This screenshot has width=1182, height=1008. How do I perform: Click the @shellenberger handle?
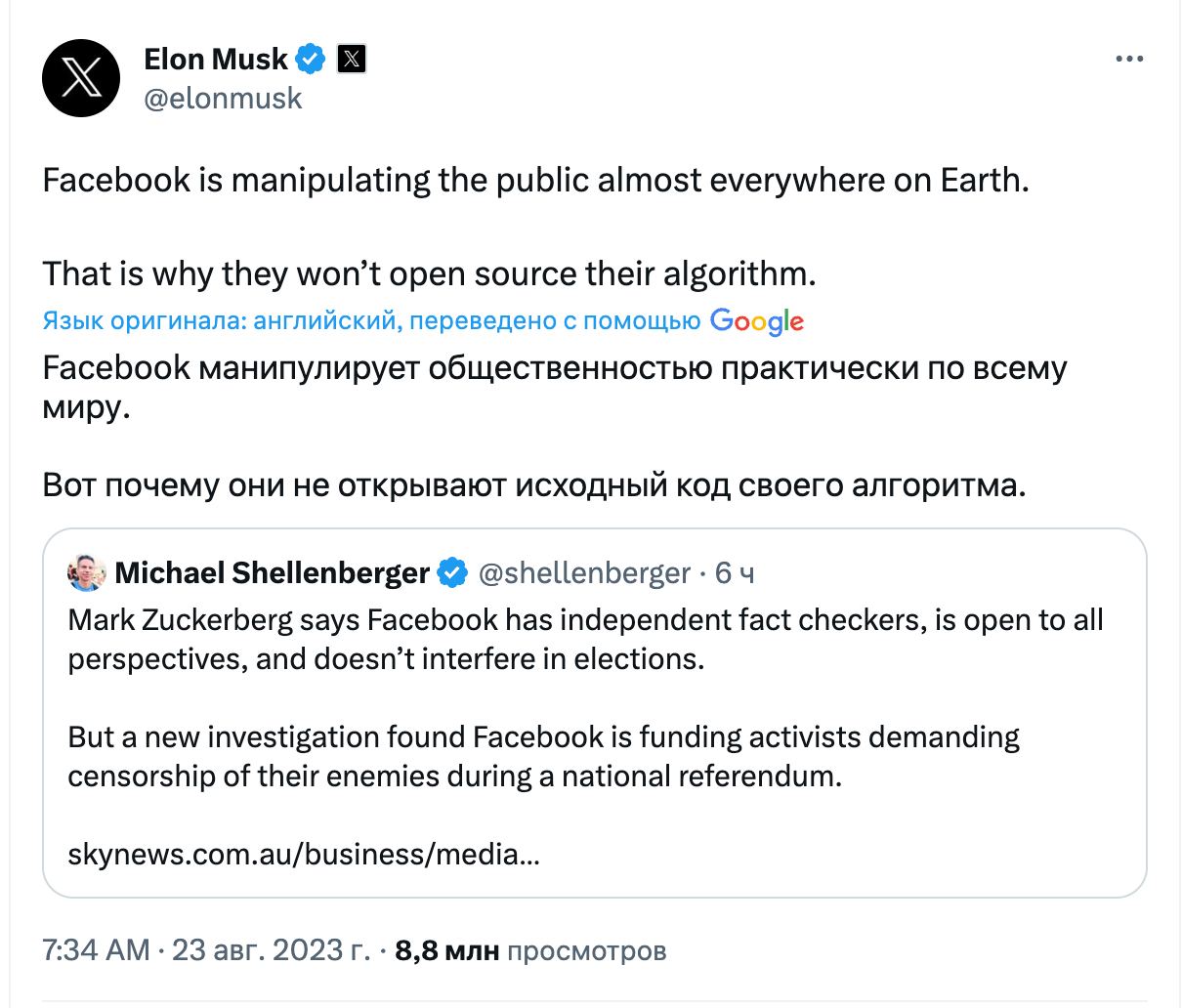click(x=584, y=573)
